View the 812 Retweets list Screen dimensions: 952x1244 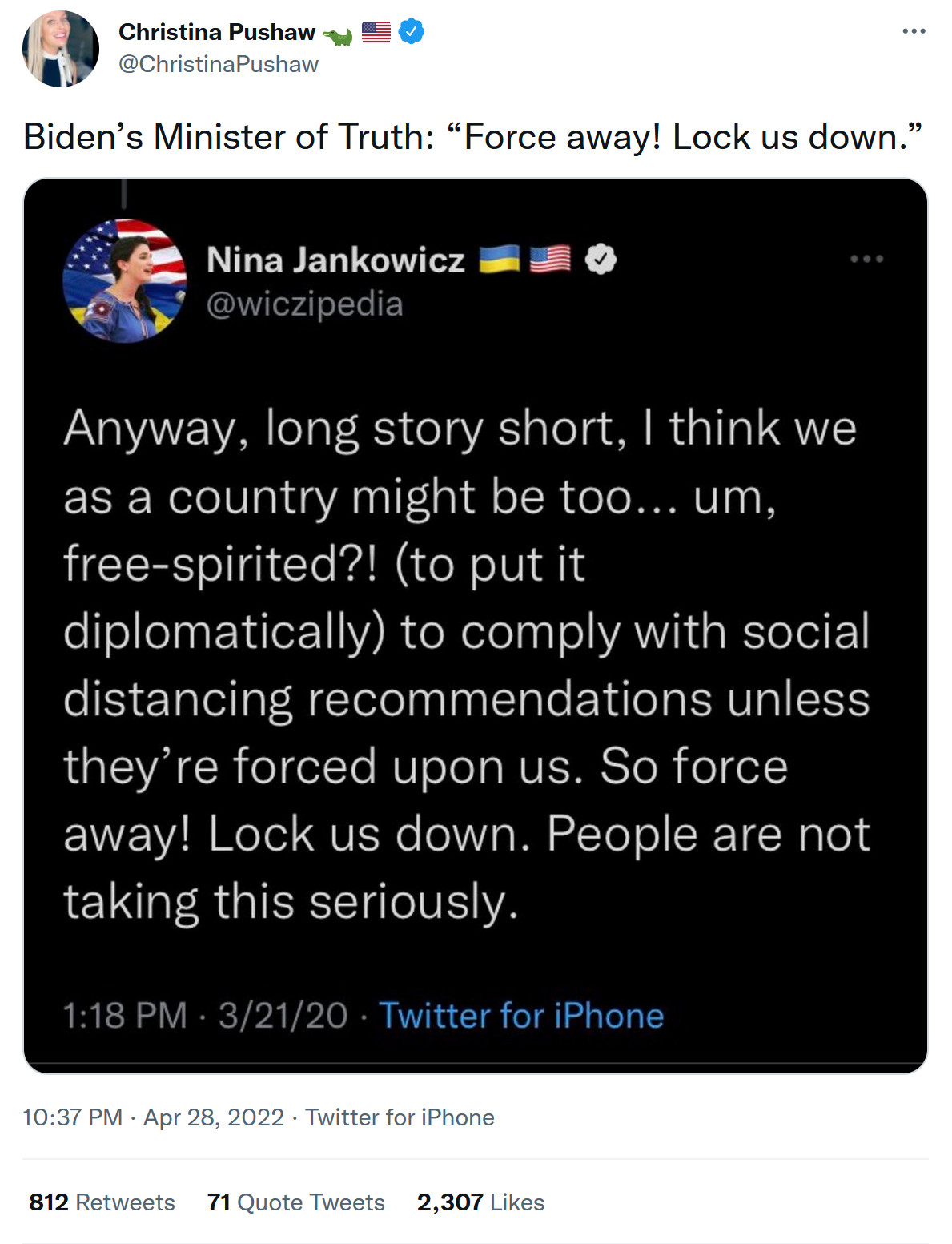tap(102, 1202)
